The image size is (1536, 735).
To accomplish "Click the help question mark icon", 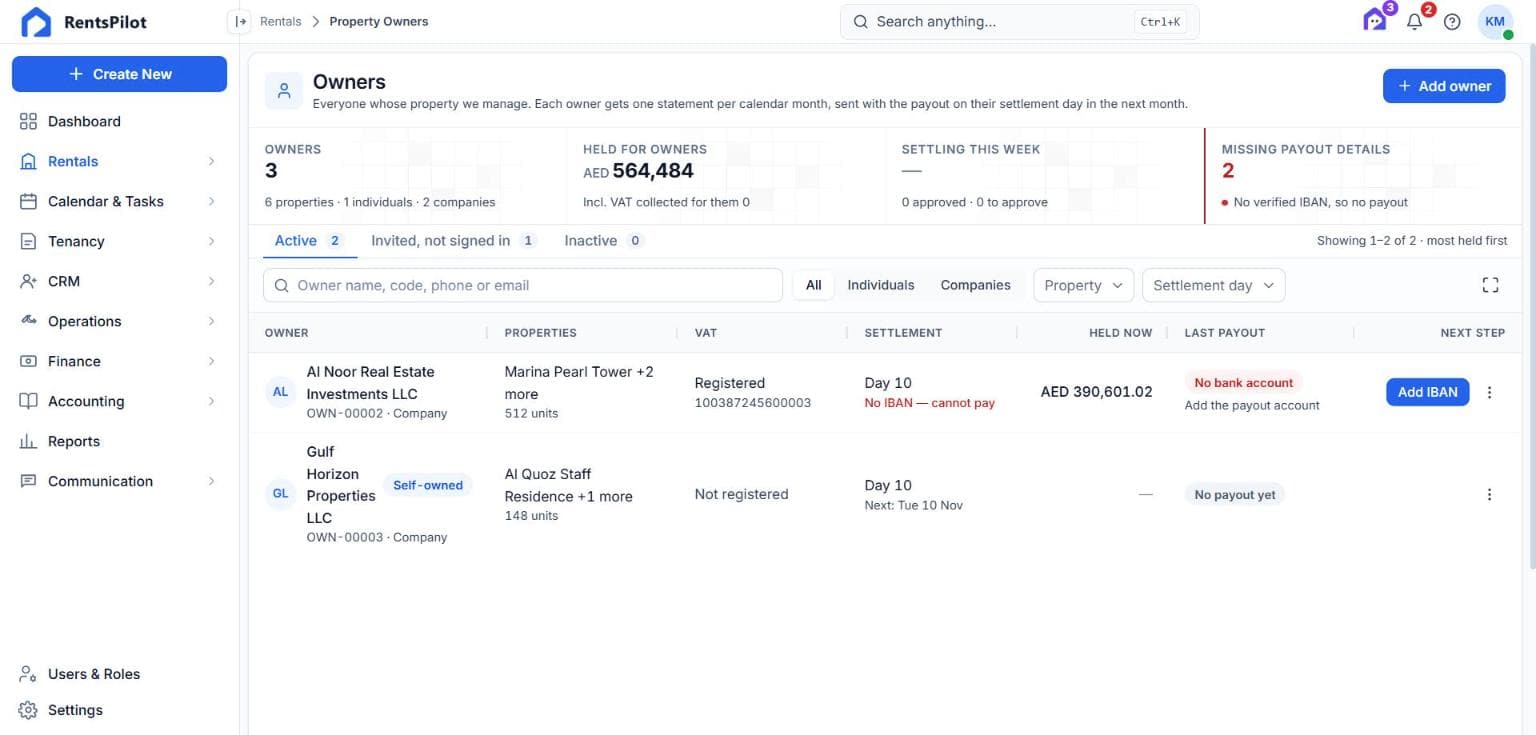I will point(1452,22).
